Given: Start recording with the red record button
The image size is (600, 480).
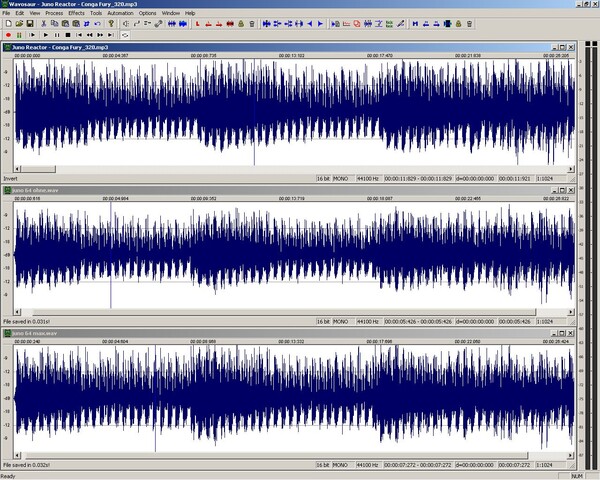Looking at the screenshot, I should click(x=8, y=35).
